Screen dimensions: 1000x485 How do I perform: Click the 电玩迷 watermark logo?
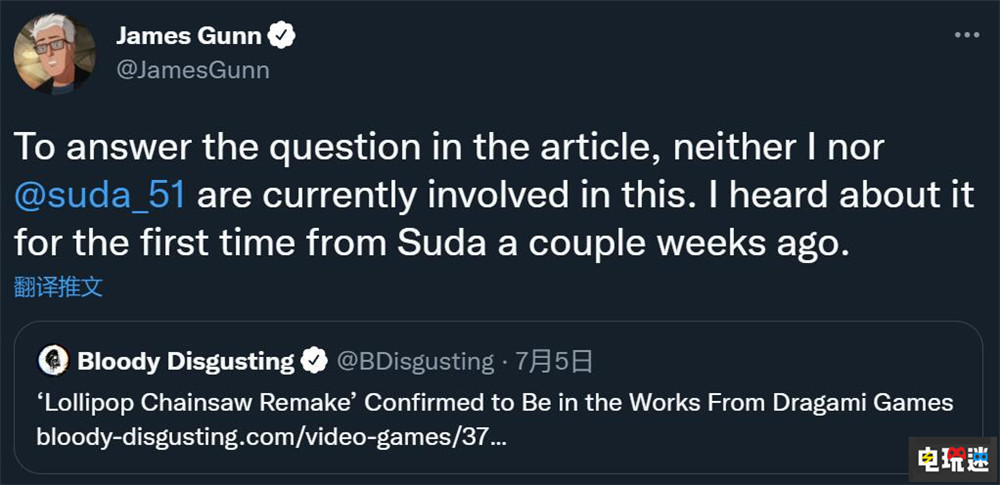(x=950, y=455)
